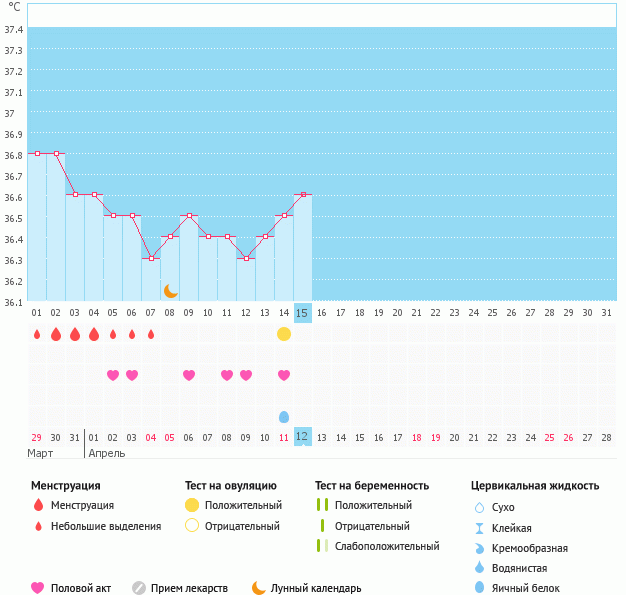Click the moon icon on chart day 08
The height and width of the screenshot is (595, 626).
[x=170, y=290]
